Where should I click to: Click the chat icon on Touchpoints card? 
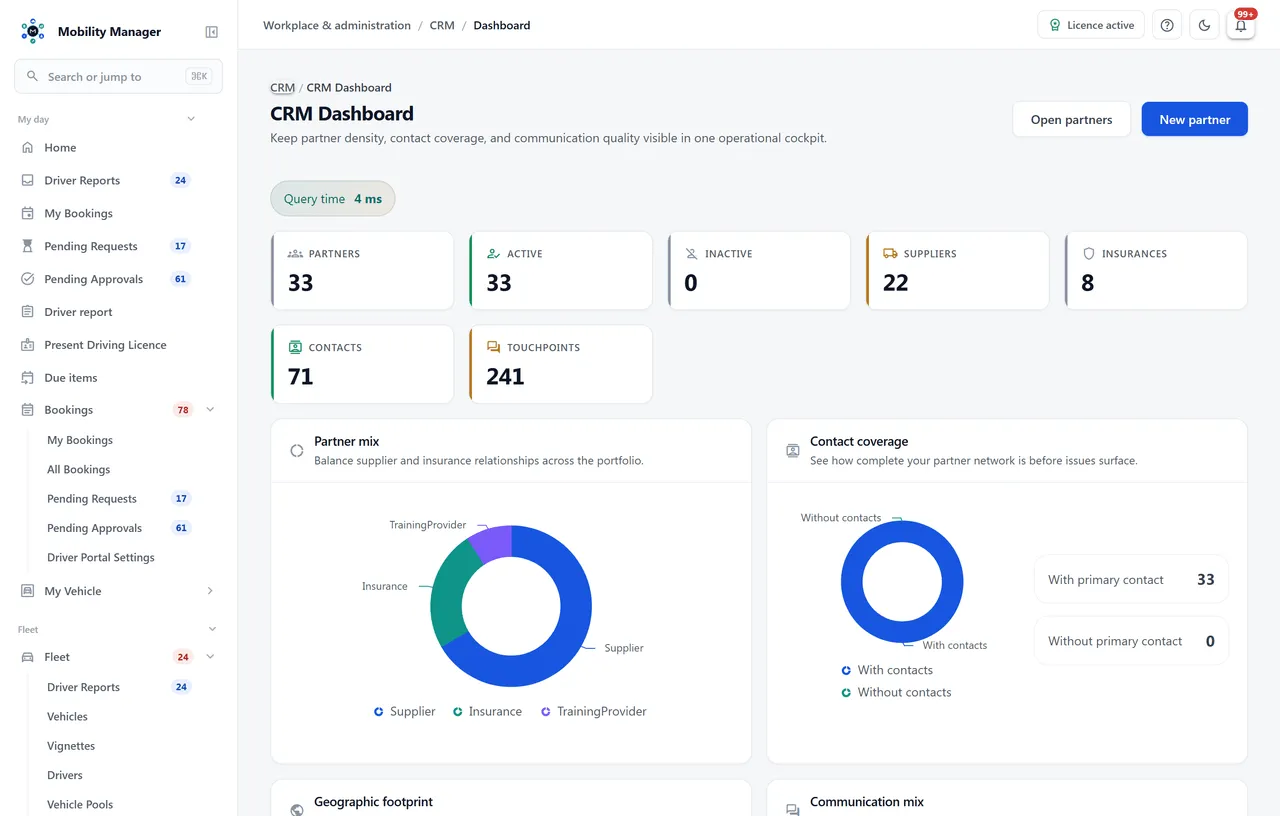click(493, 347)
